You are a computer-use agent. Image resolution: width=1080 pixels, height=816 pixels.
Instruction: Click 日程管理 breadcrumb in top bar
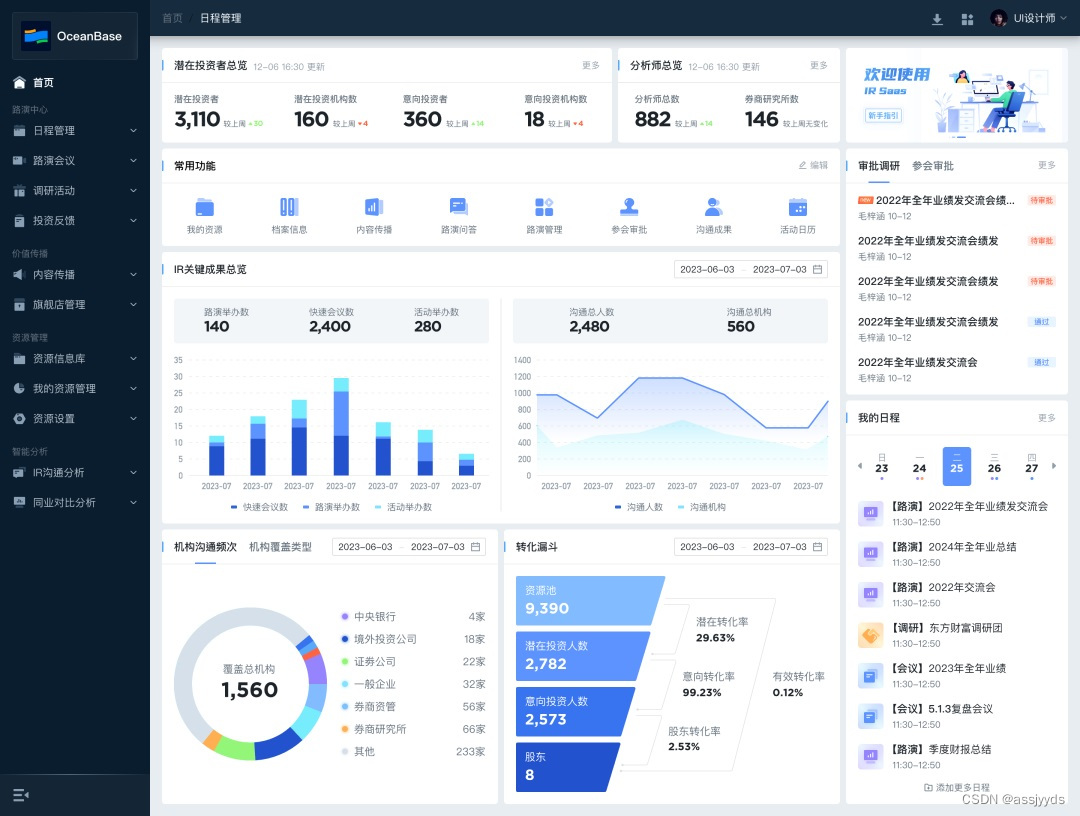click(x=220, y=19)
